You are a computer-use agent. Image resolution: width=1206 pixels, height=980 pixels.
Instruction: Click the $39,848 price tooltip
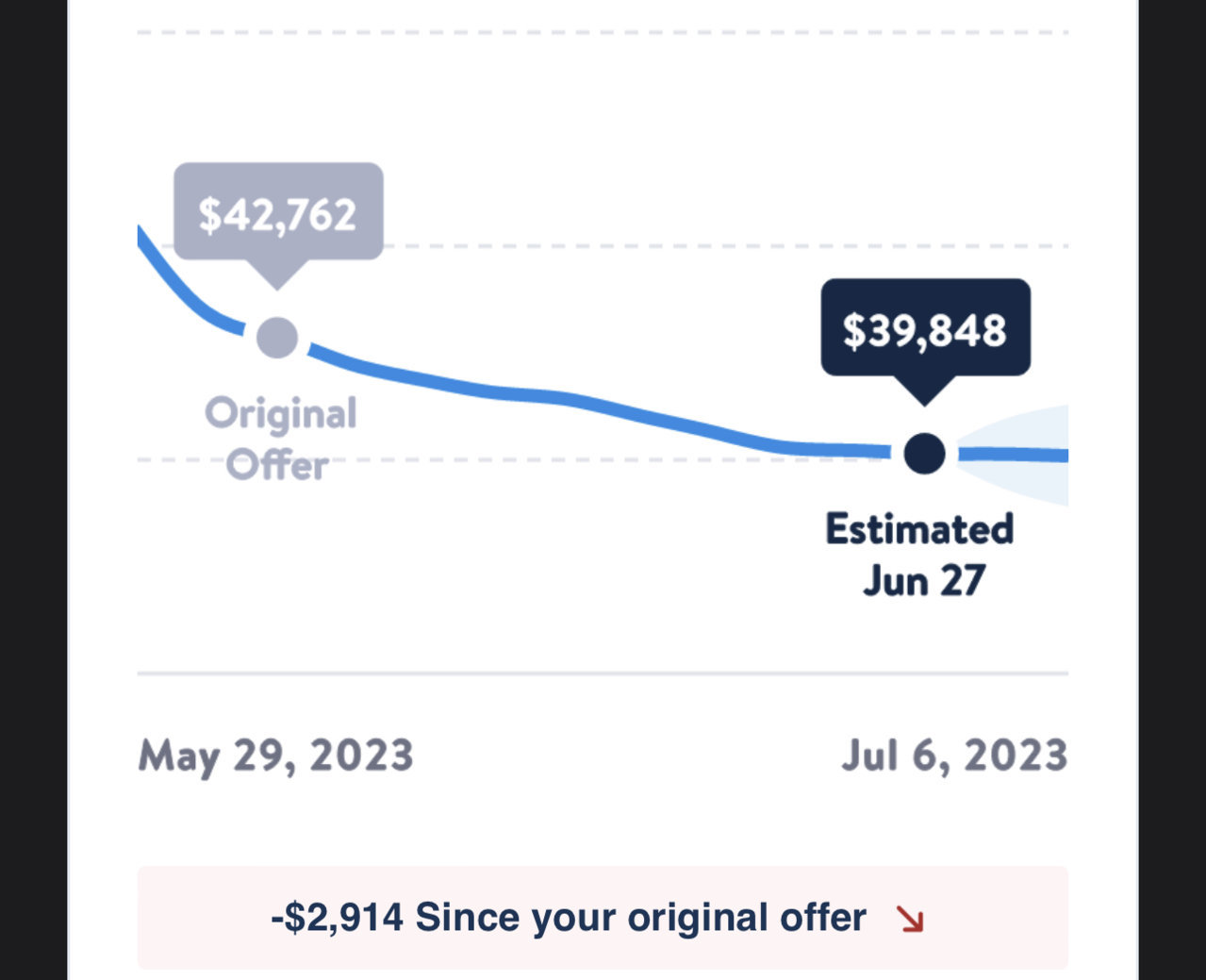click(925, 328)
